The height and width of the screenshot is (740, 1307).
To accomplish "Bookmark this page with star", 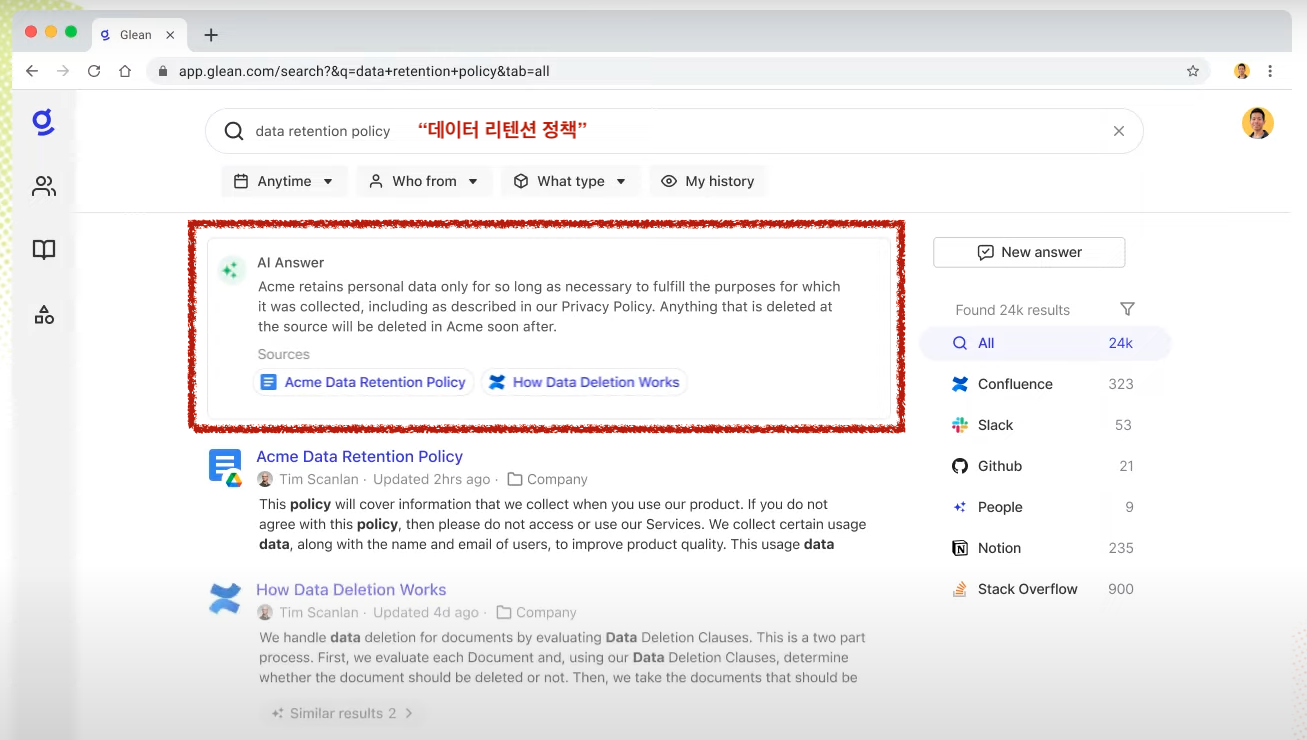I will coord(1193,71).
